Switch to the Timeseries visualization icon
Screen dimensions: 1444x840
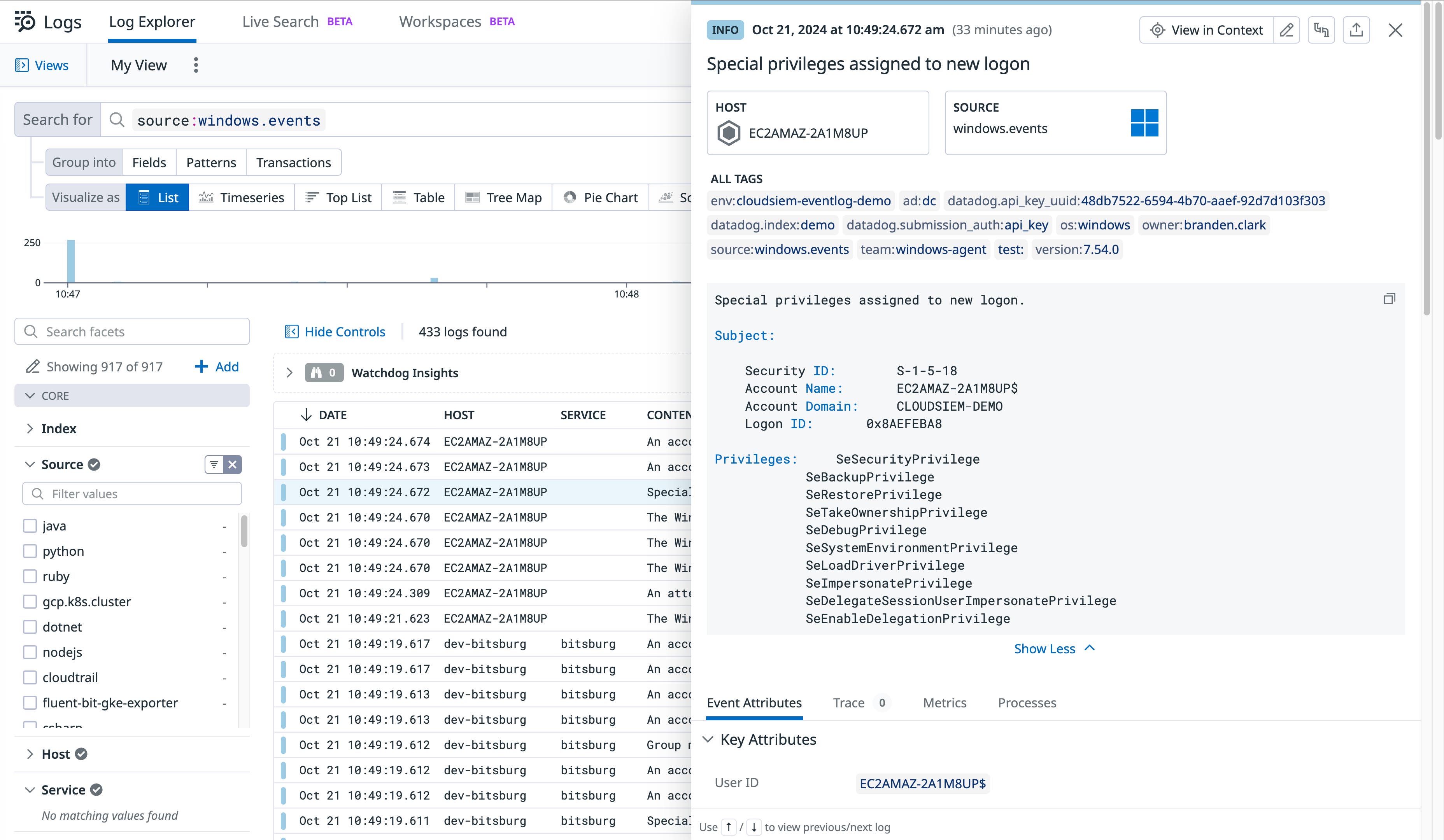tap(206, 196)
